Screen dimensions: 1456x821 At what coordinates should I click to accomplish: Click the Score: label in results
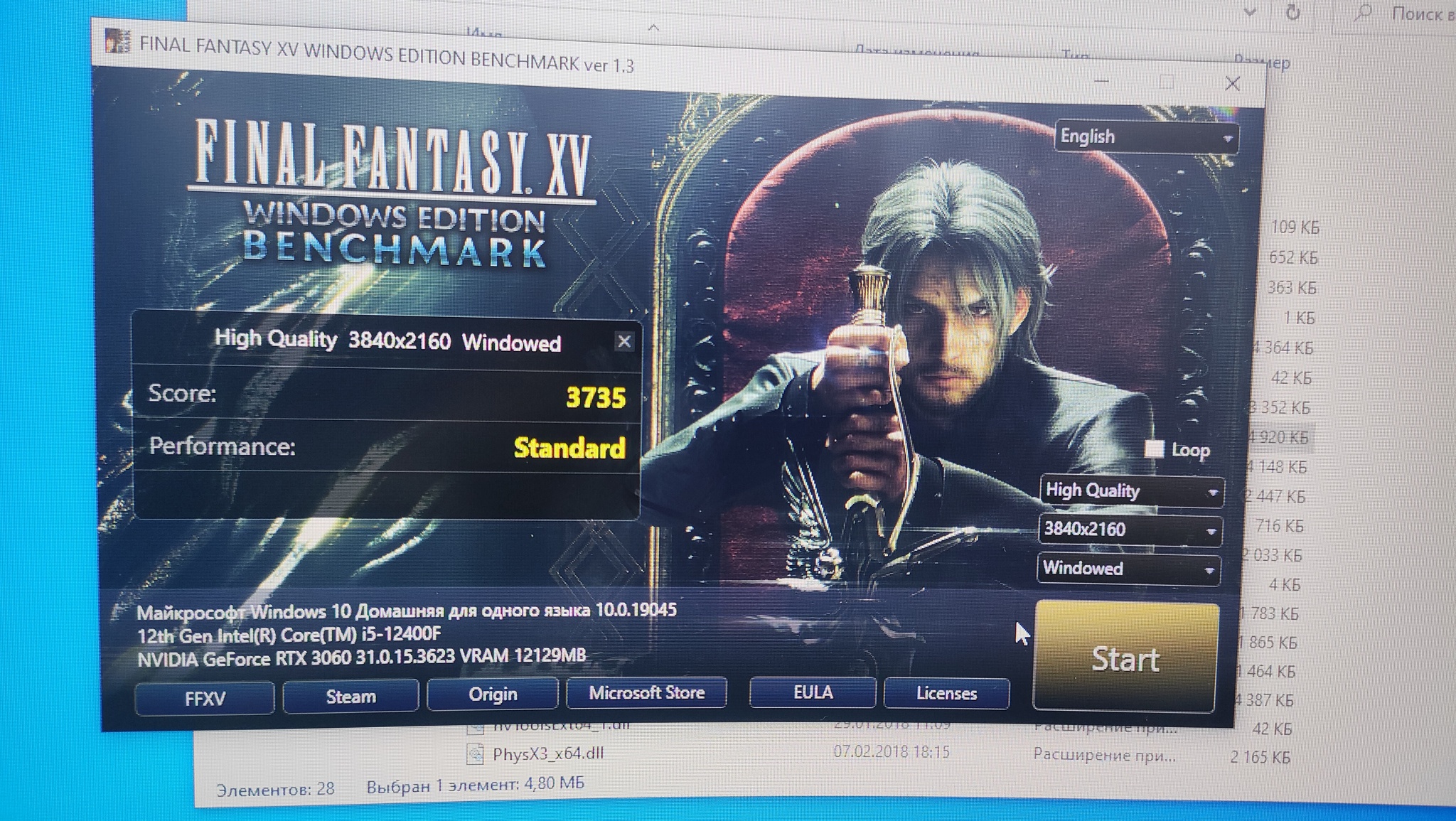tap(182, 393)
